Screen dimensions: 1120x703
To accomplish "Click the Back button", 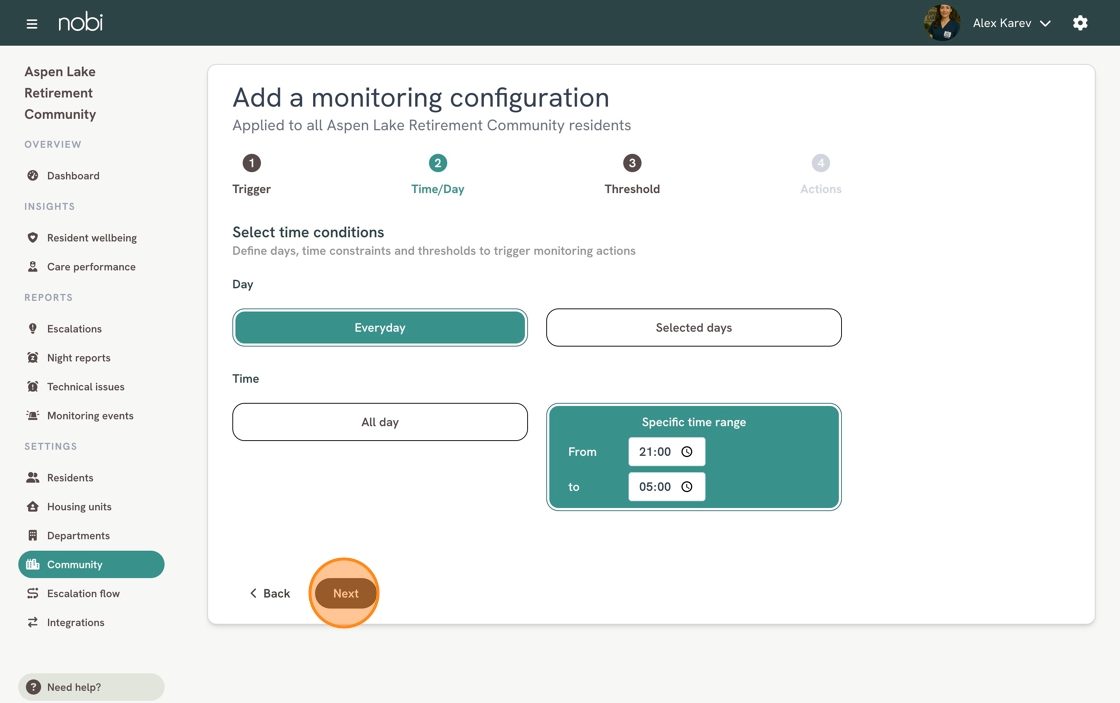I will point(269,594).
